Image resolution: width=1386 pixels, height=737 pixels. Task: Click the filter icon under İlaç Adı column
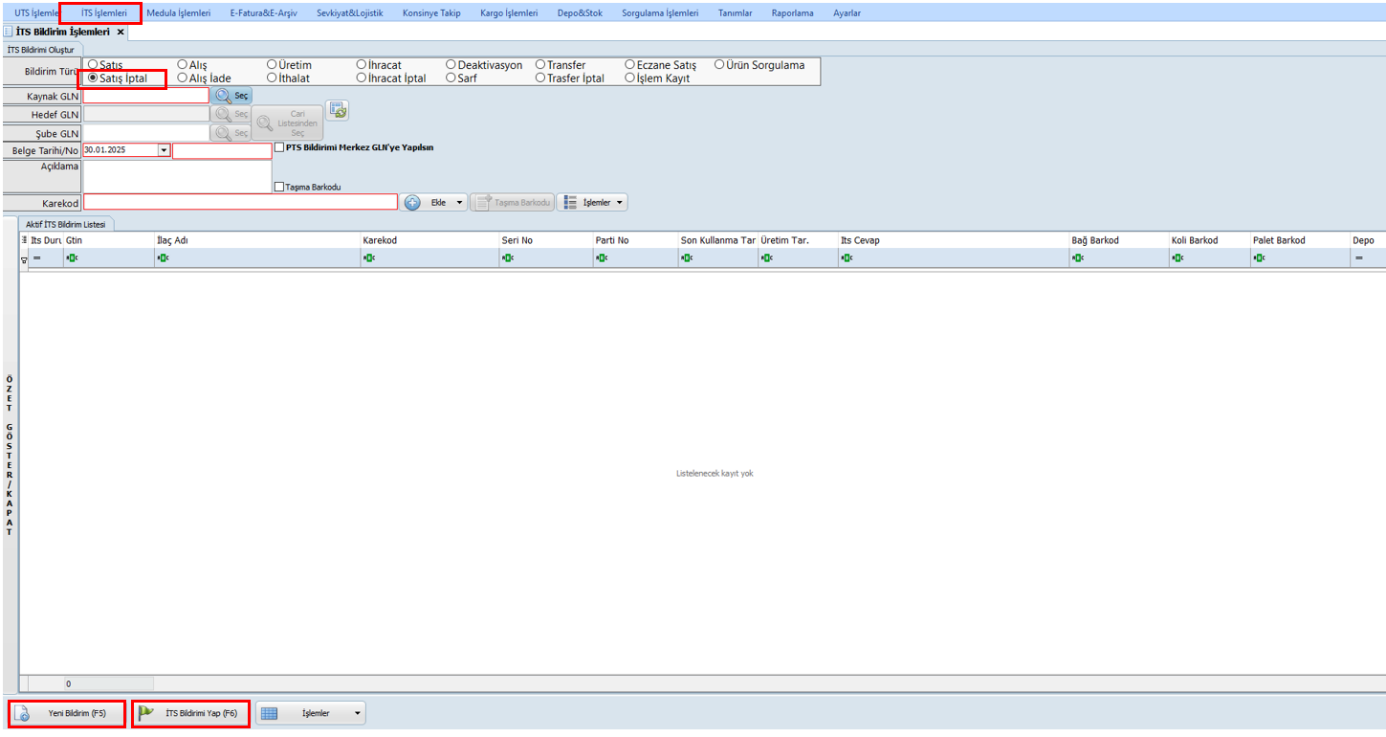click(162, 258)
